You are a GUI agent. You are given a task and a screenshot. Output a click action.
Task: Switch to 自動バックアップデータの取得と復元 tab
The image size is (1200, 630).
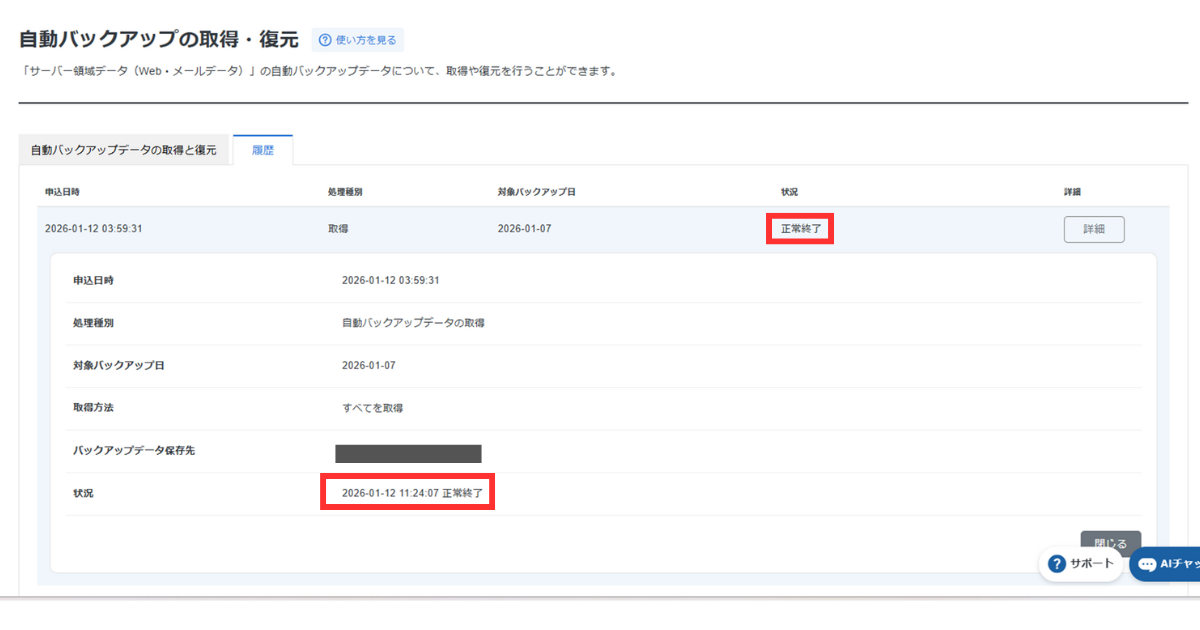tap(123, 150)
